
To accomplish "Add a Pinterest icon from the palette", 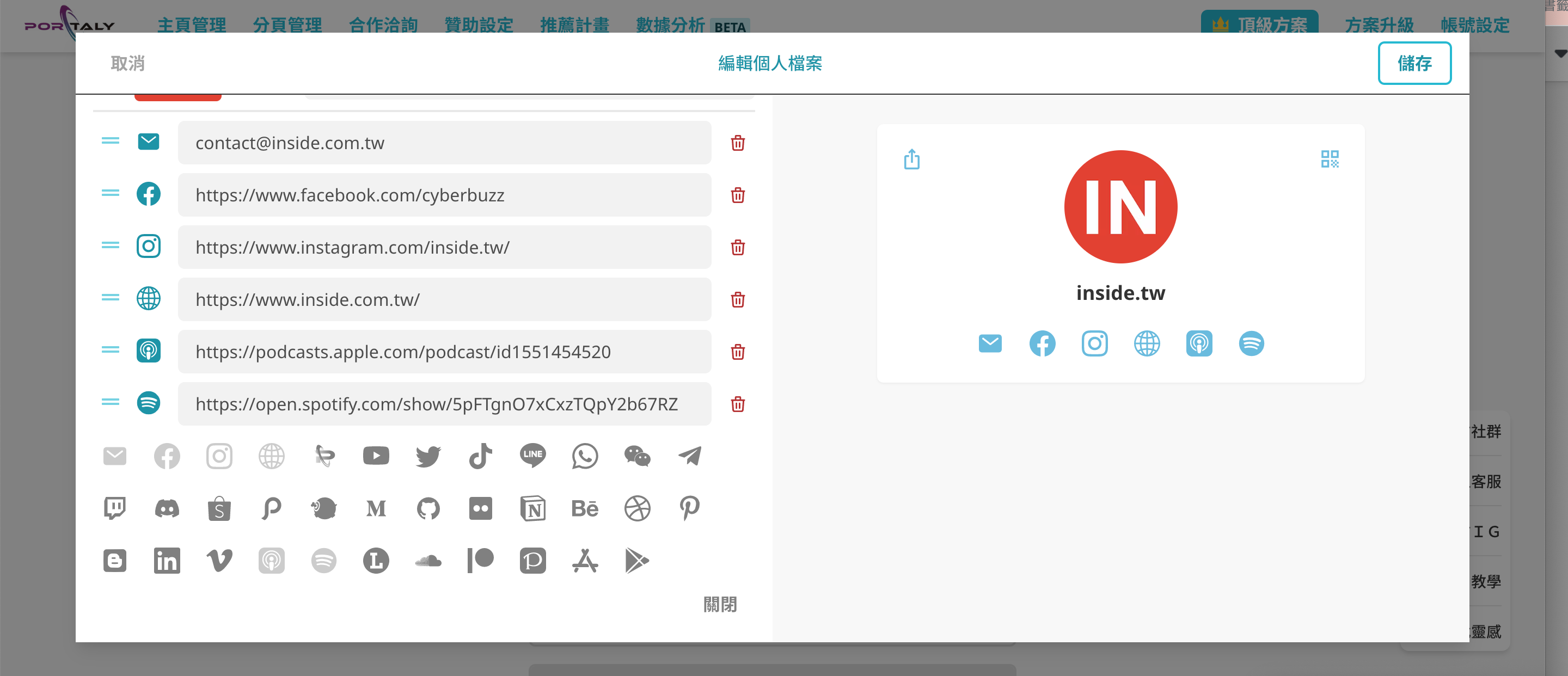I will [690, 508].
